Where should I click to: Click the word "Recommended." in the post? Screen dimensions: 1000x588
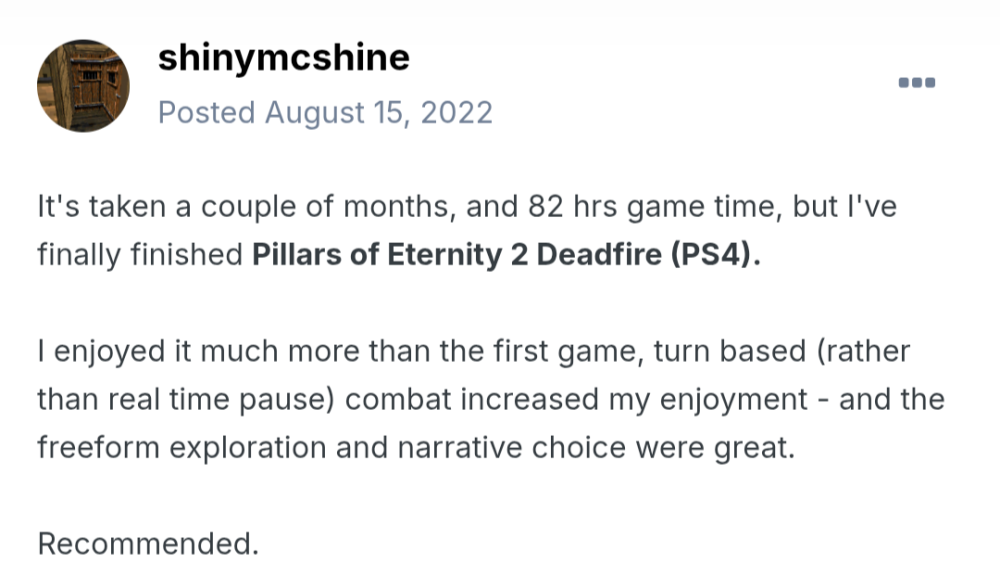148,543
